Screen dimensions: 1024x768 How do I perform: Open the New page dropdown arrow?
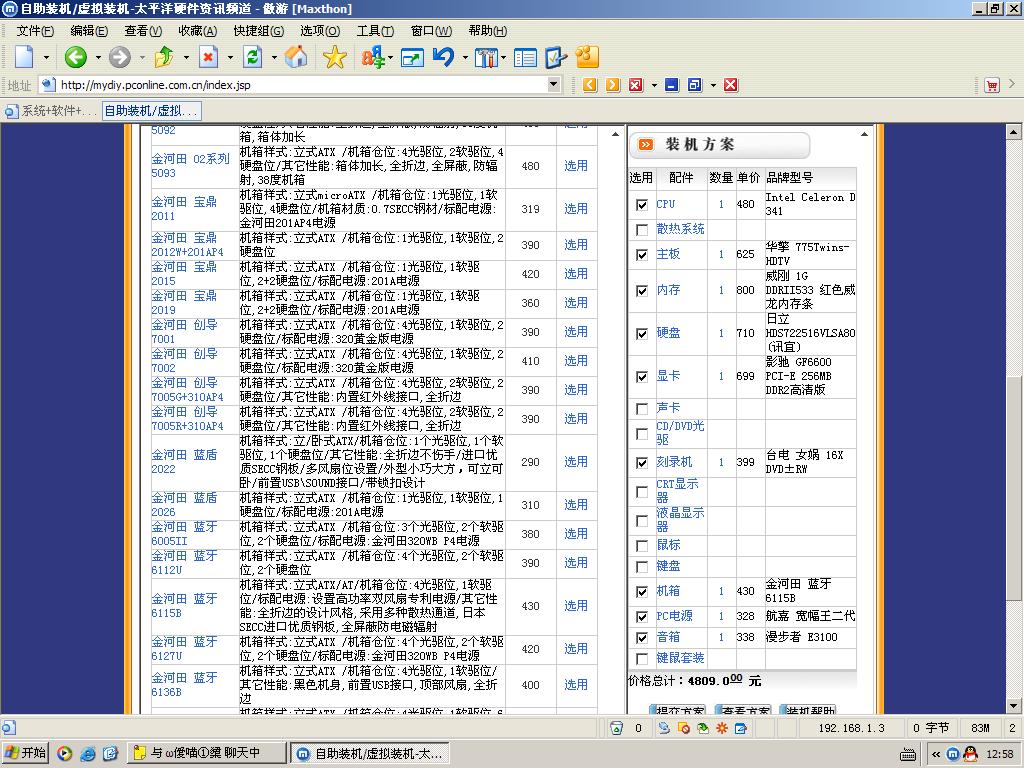pyautogui.click(x=46, y=58)
